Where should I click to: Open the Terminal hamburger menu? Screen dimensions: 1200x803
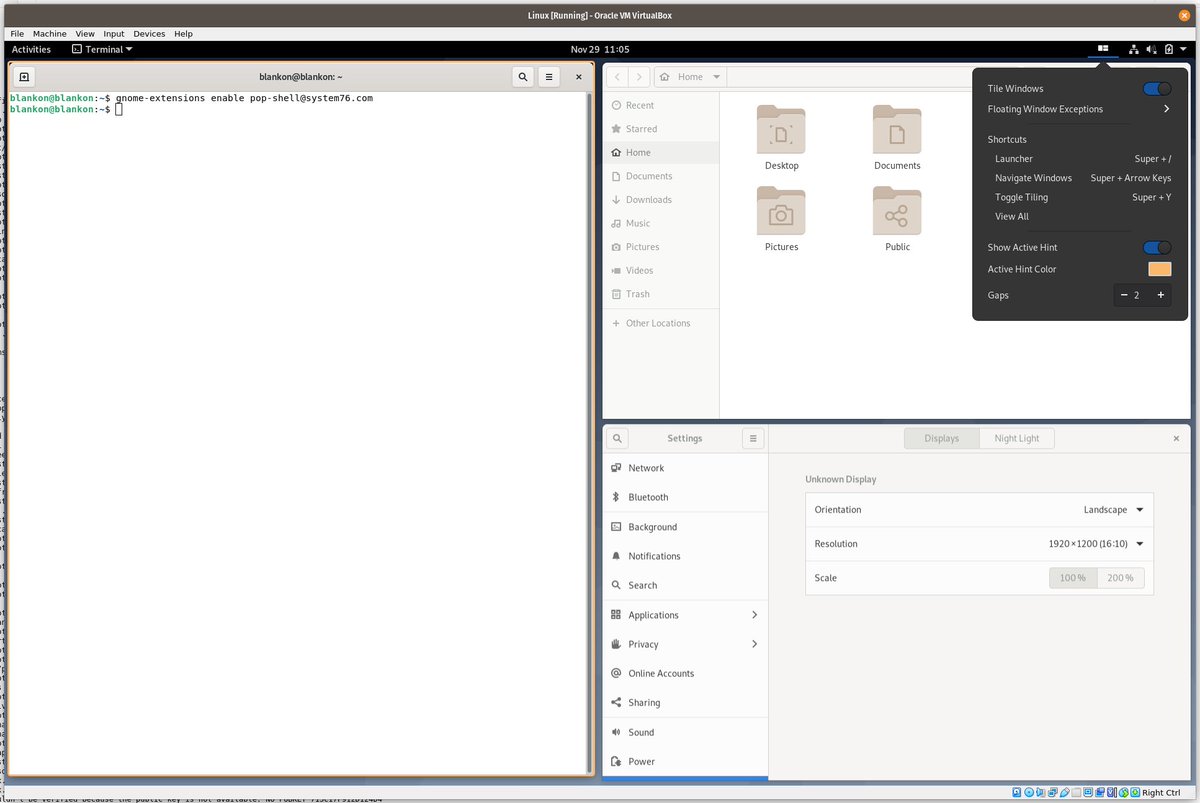[x=549, y=77]
